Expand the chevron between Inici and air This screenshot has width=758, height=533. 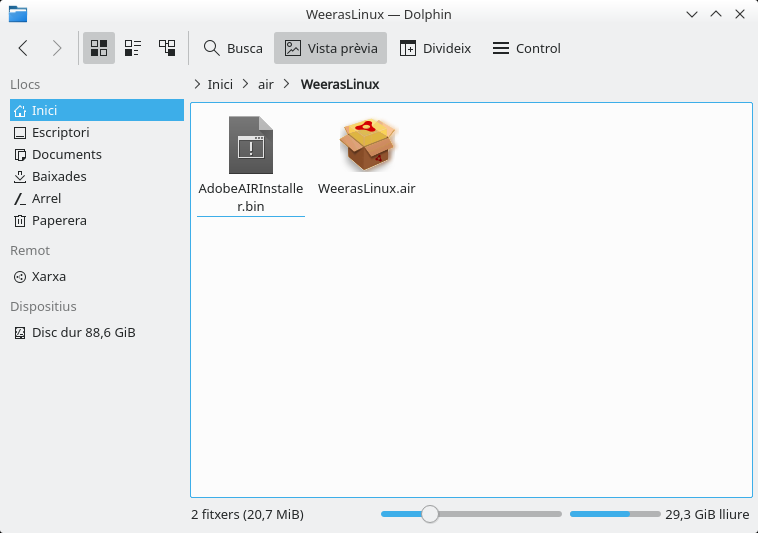[246, 85]
